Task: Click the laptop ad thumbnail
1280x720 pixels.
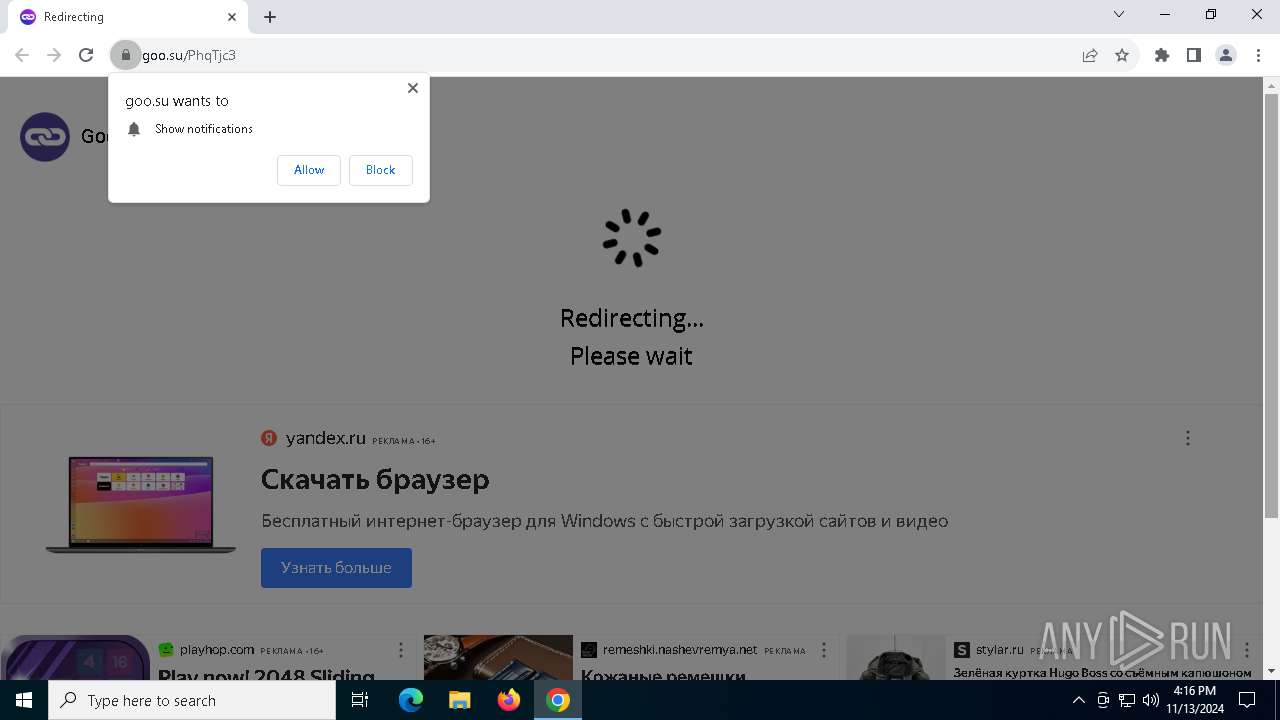Action: coord(141,504)
